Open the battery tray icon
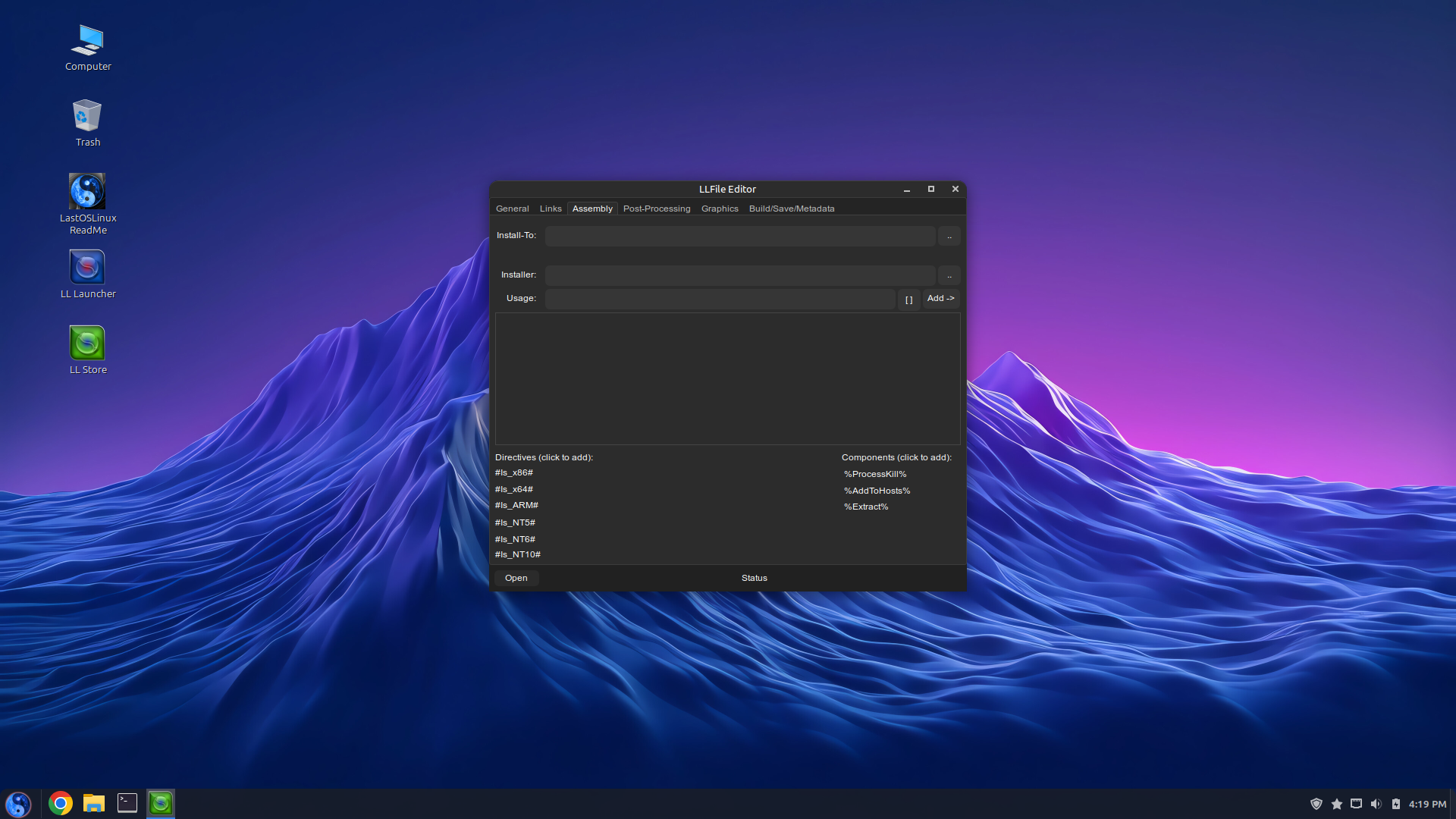The height and width of the screenshot is (819, 1456). tap(1395, 804)
